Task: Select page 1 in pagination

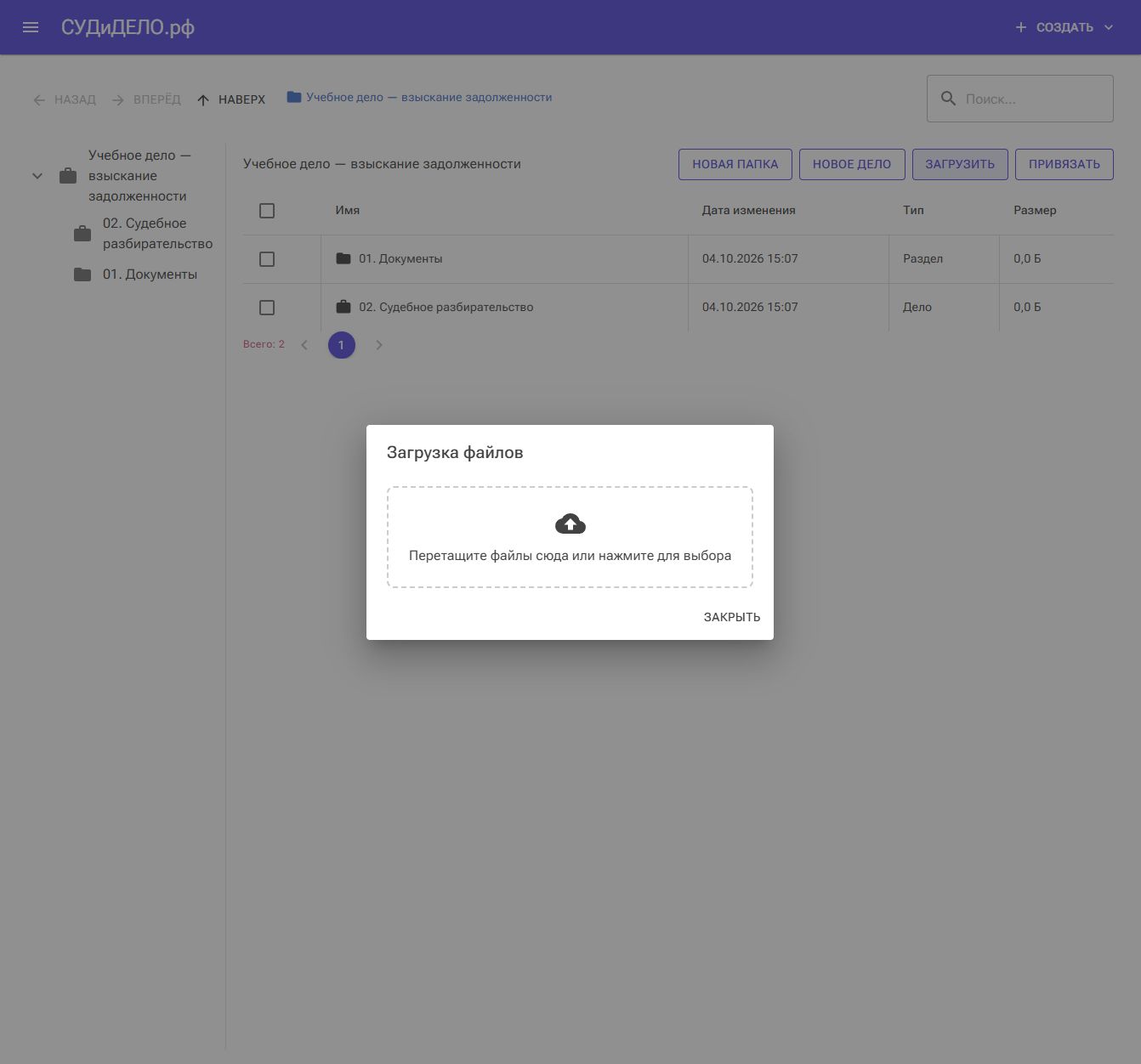Action: [x=342, y=345]
